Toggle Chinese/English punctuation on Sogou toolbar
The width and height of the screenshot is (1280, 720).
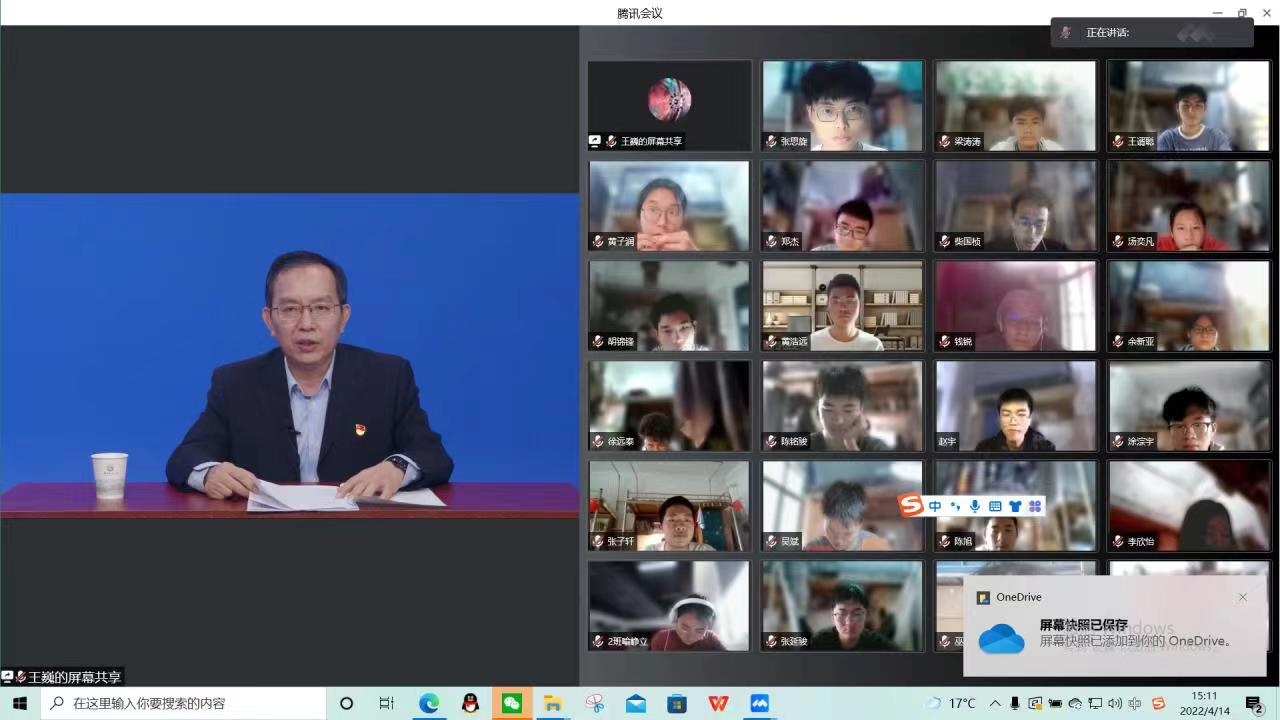pos(955,507)
